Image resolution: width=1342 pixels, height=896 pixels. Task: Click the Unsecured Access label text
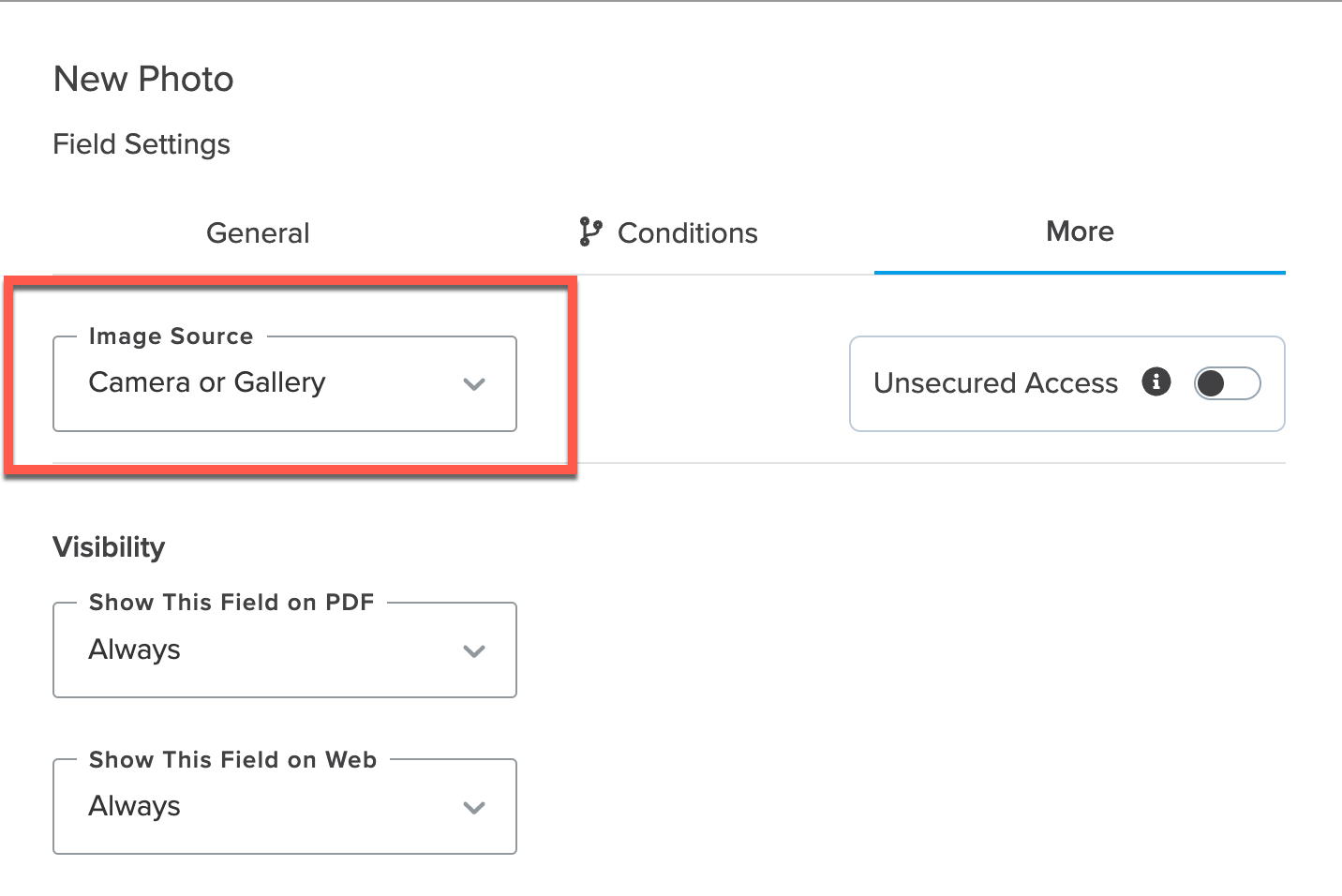pos(995,383)
